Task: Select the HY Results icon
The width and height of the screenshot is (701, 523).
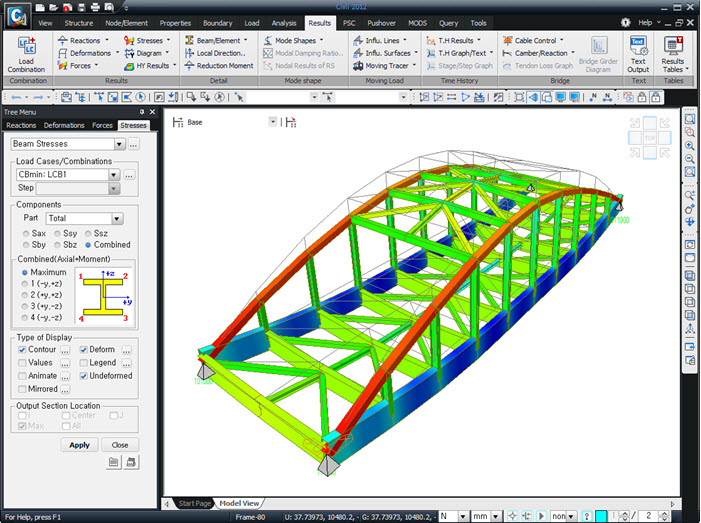Action: click(129, 66)
